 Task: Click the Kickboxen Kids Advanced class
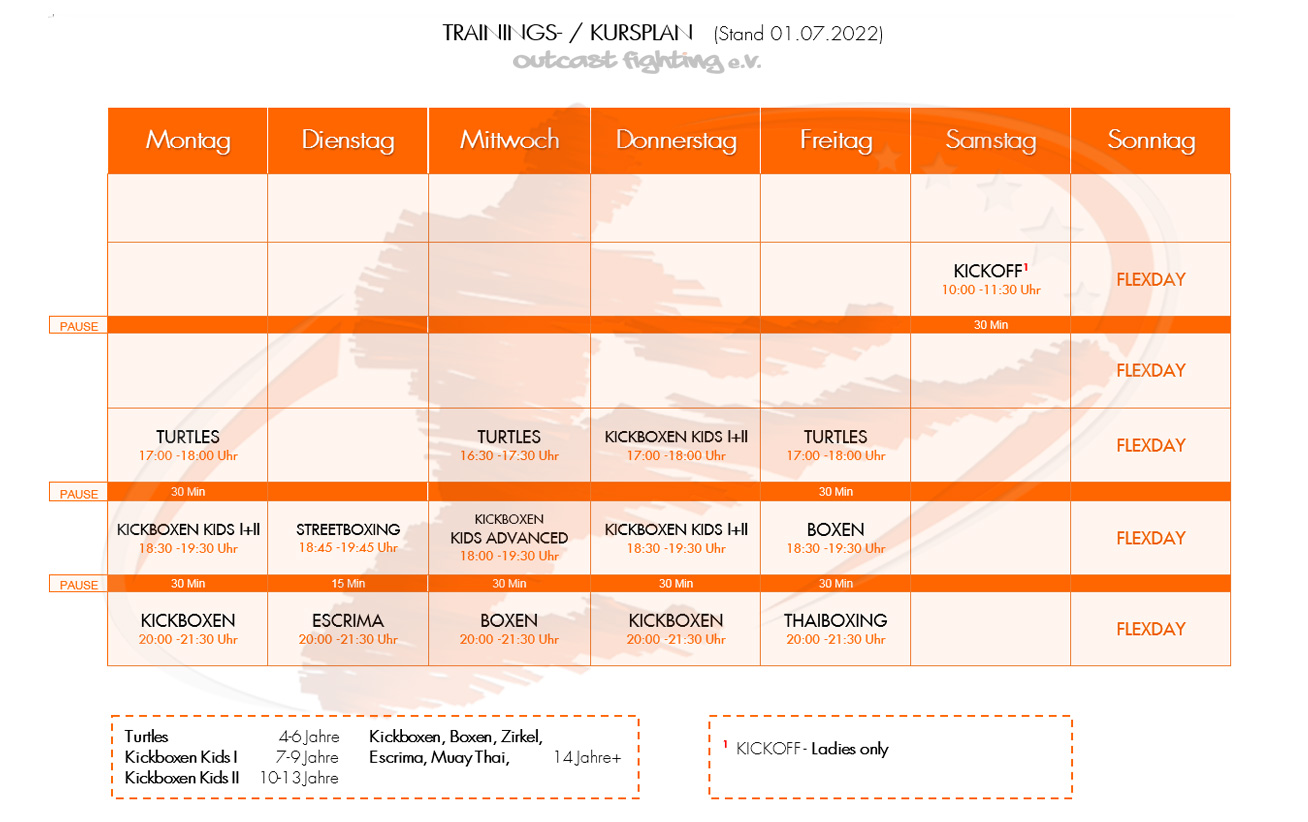[509, 538]
